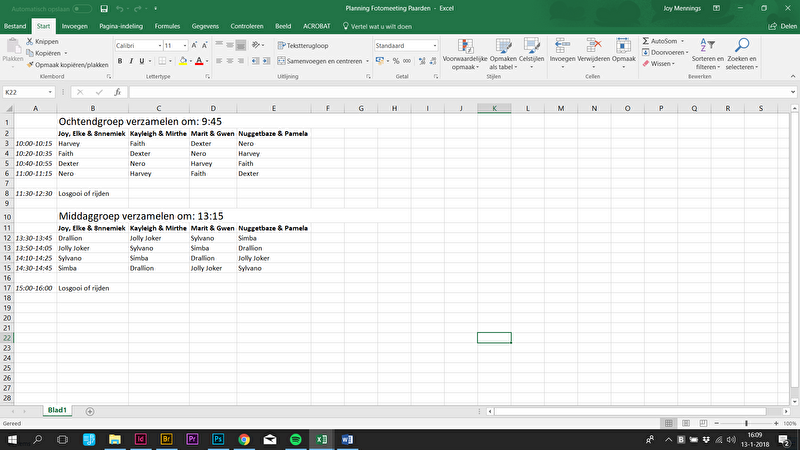Toggle Automatisch opslaan switch
Screen dimensions: 800x450
pyautogui.click(x=82, y=9)
